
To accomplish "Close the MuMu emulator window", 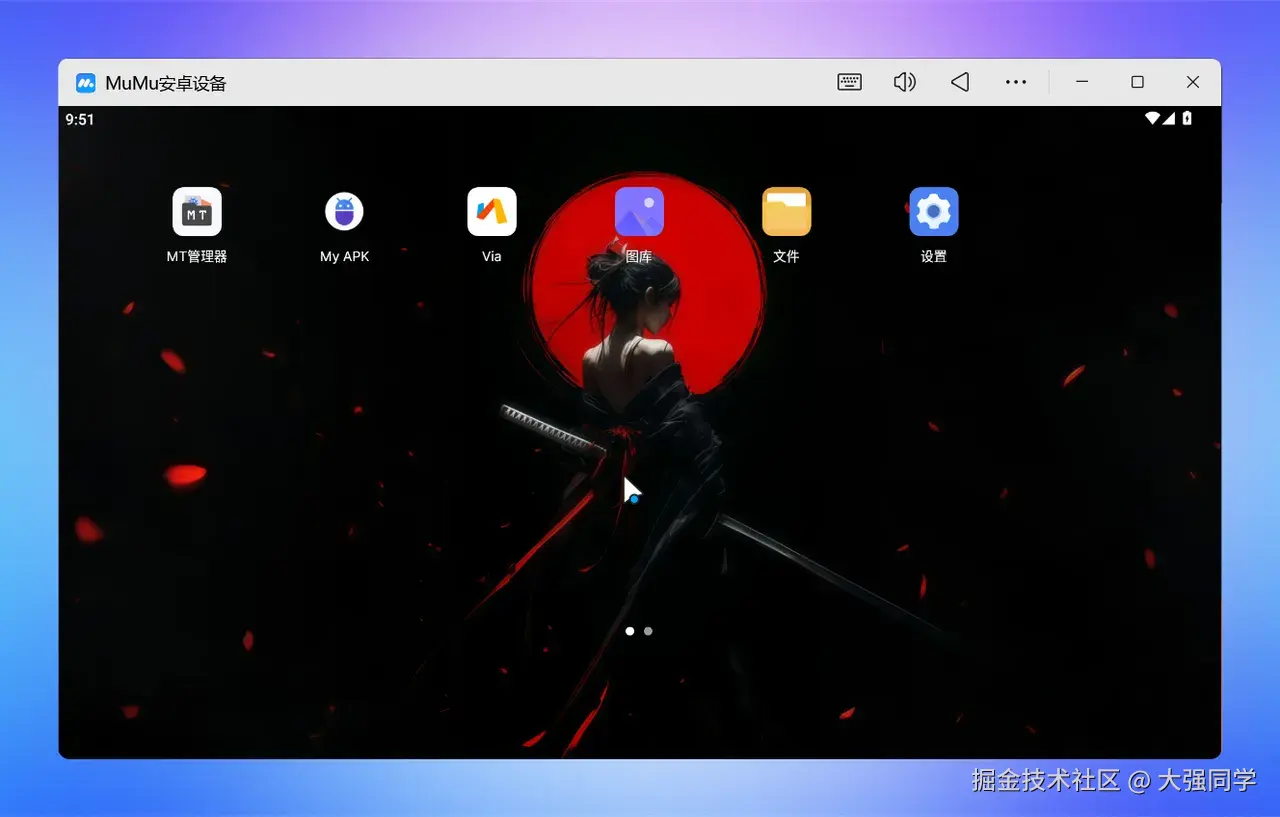I will (x=1193, y=82).
